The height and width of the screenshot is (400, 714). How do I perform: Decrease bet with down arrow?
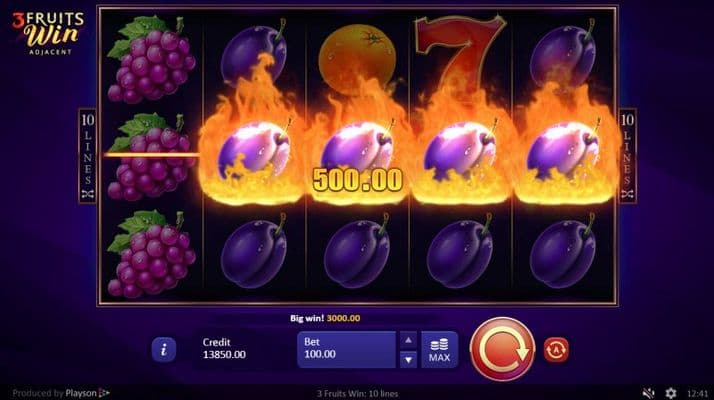click(x=408, y=360)
